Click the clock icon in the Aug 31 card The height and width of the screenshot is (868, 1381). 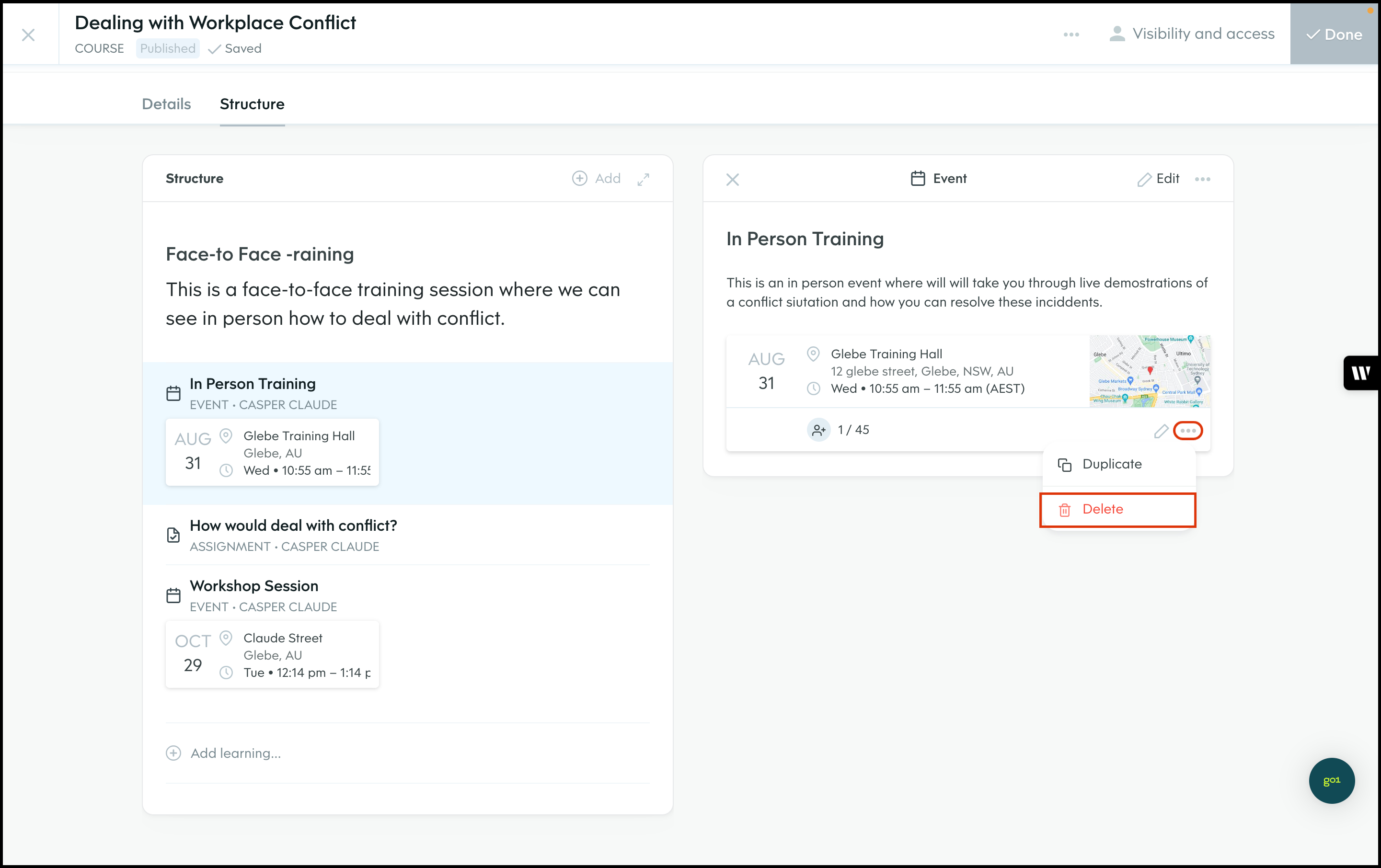coord(226,471)
